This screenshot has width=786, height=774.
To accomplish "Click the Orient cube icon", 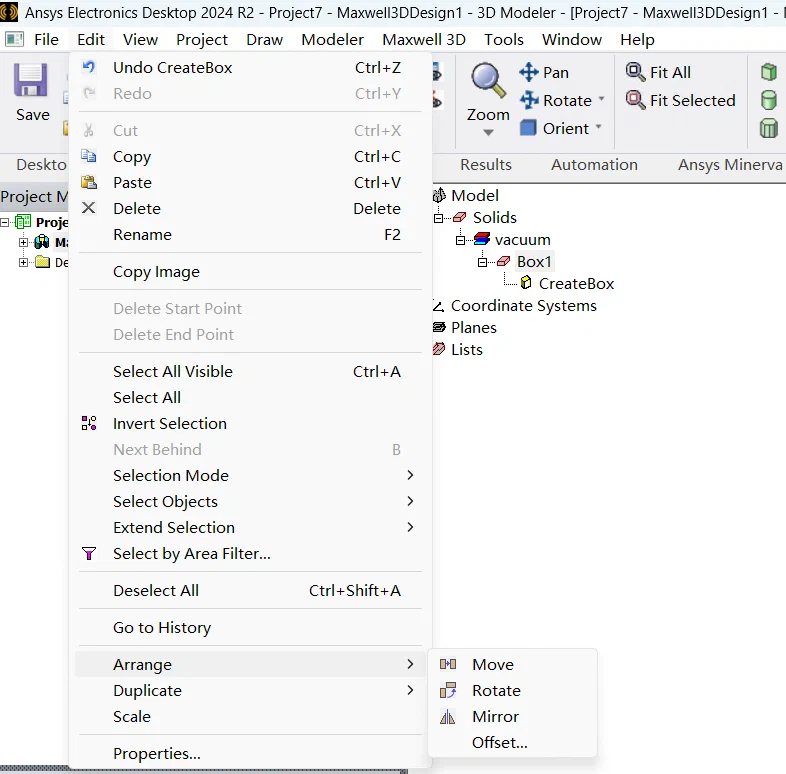I will [528, 128].
